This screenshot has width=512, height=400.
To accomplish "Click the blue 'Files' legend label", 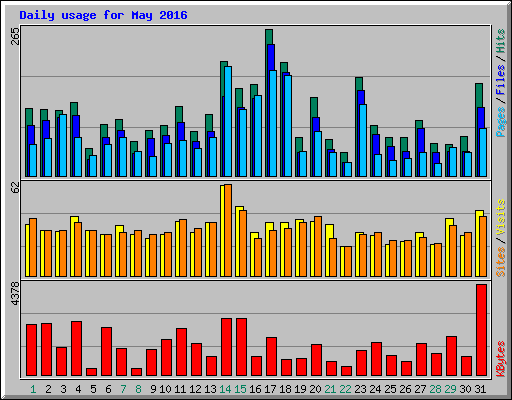I will pos(501,80).
